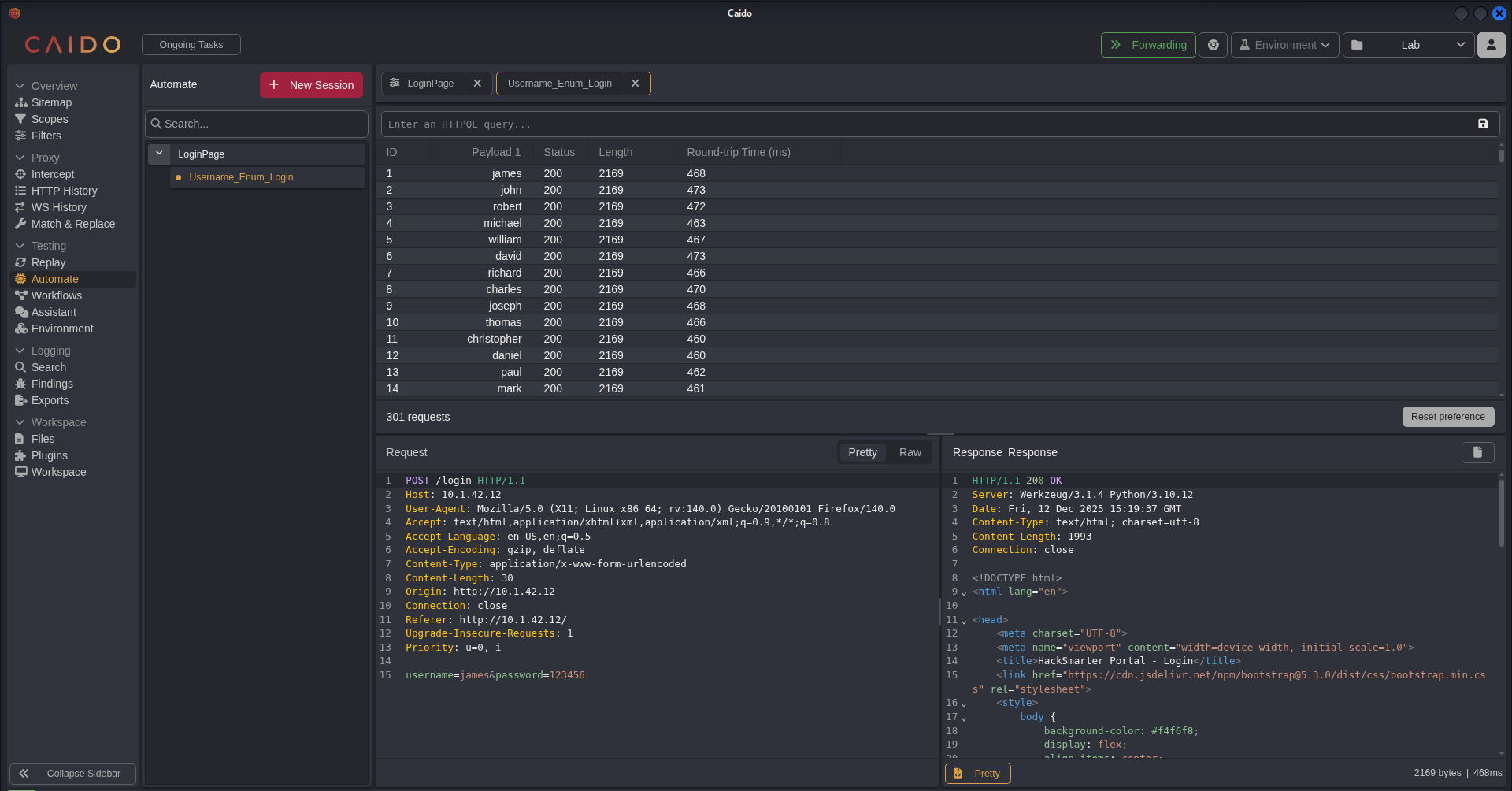Open the Plugins puzzle icon
Image resolution: width=1512 pixels, height=791 pixels.
(x=21, y=455)
